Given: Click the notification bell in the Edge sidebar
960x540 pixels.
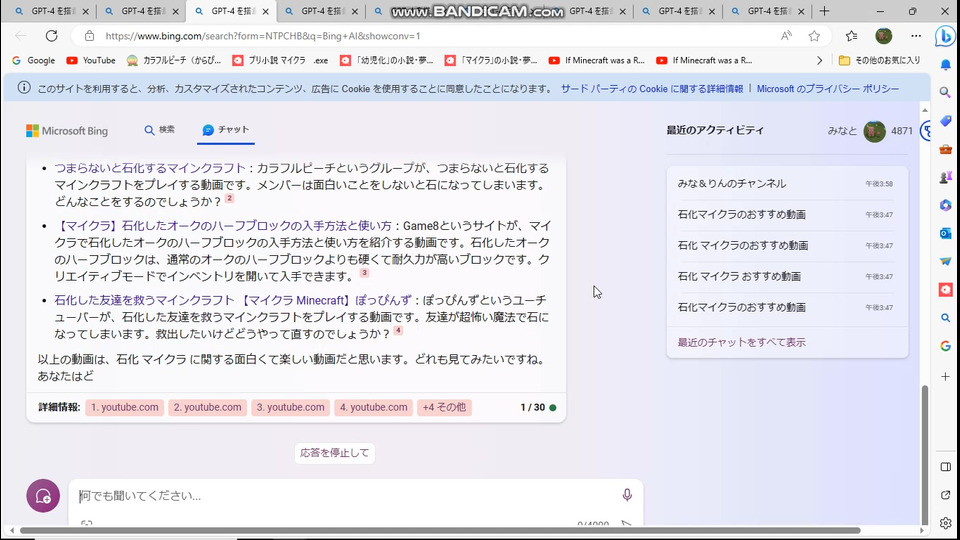Looking at the screenshot, I should [x=945, y=65].
